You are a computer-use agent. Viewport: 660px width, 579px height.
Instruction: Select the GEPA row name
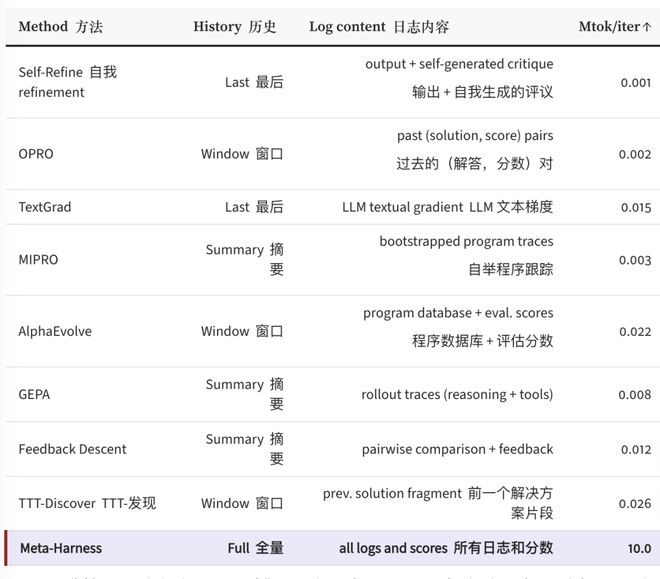(34, 394)
